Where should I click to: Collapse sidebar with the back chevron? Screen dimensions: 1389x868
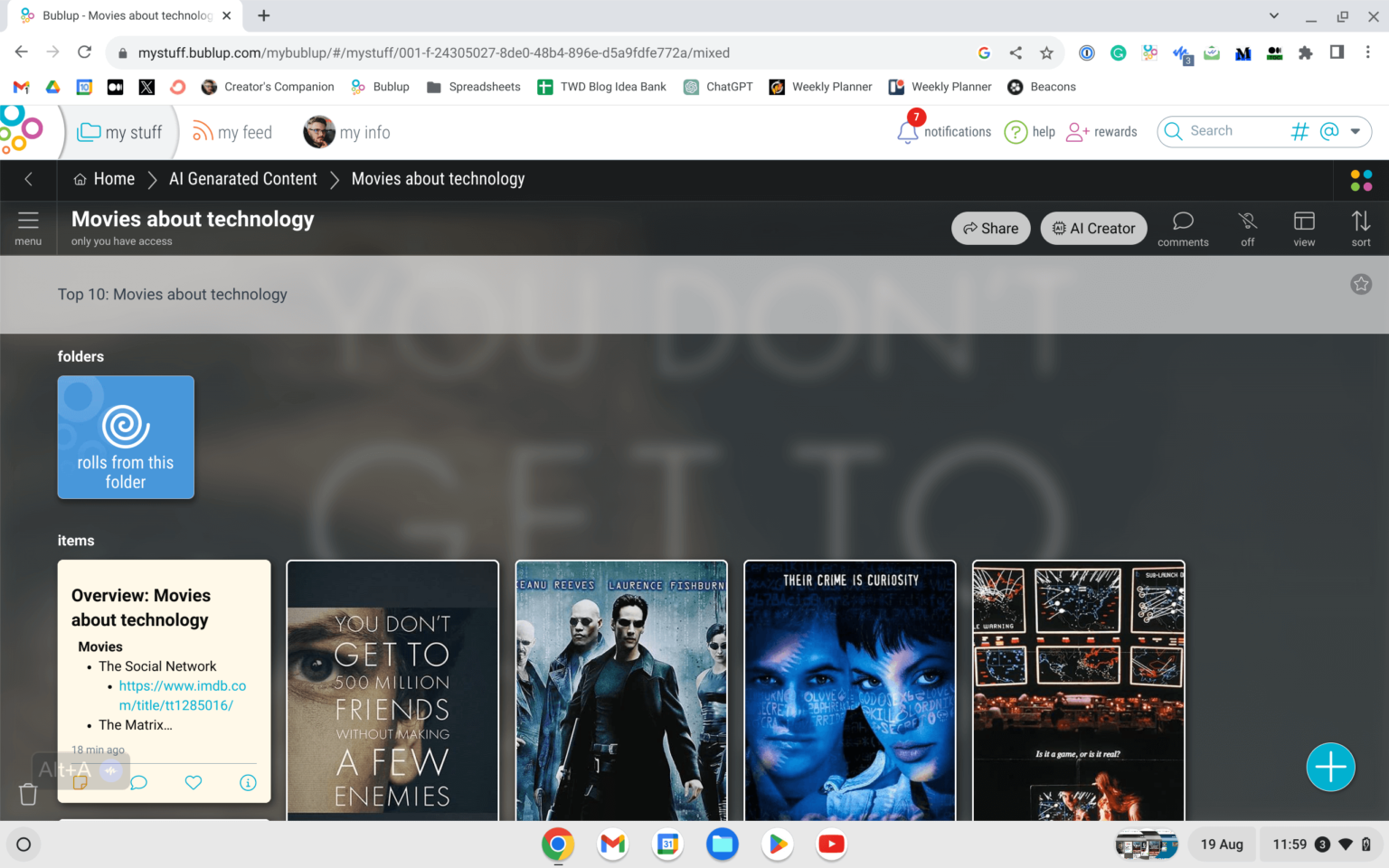pyautogui.click(x=28, y=179)
